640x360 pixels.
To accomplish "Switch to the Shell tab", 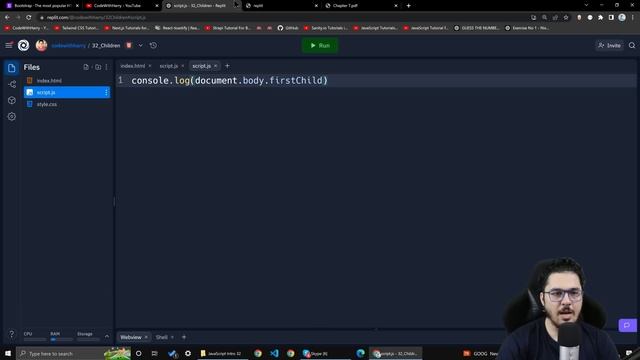I will [x=162, y=337].
